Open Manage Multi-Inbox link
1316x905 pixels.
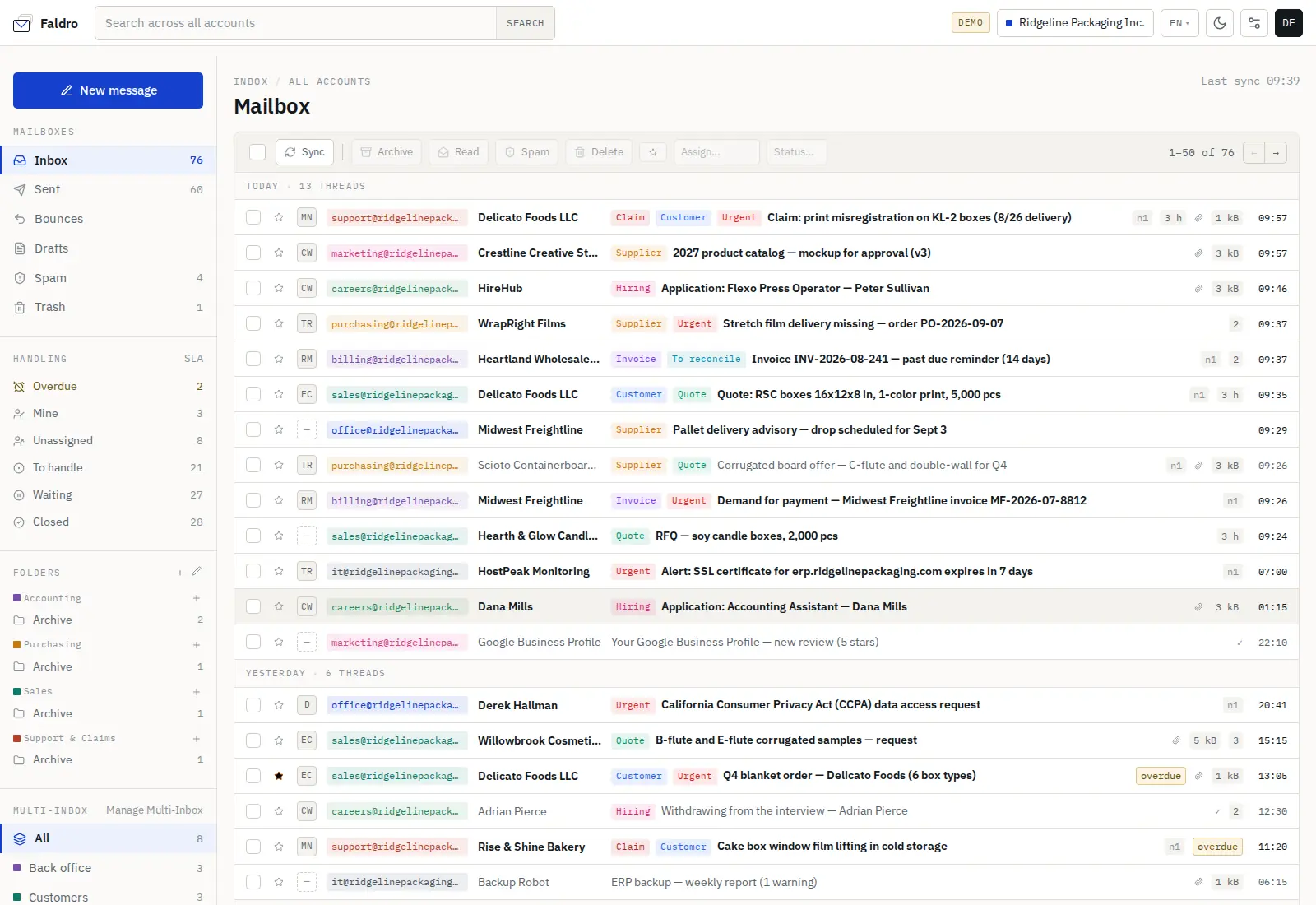(155, 810)
